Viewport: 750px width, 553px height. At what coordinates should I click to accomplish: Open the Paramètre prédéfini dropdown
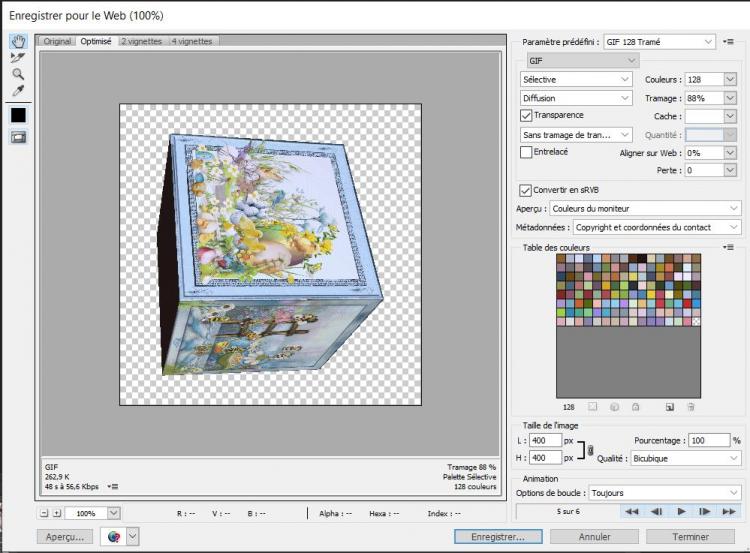click(661, 42)
